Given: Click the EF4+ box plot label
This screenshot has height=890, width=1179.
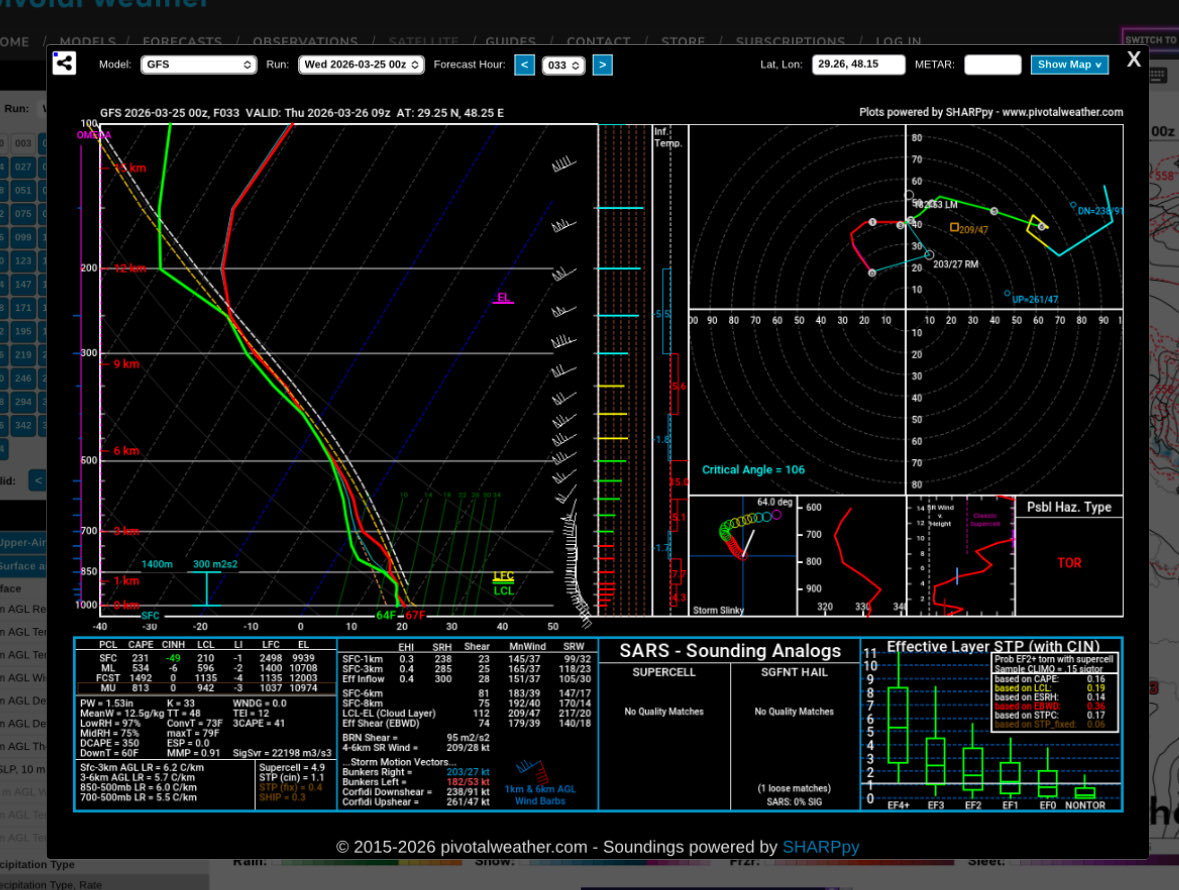Looking at the screenshot, I should pyautogui.click(x=899, y=805).
